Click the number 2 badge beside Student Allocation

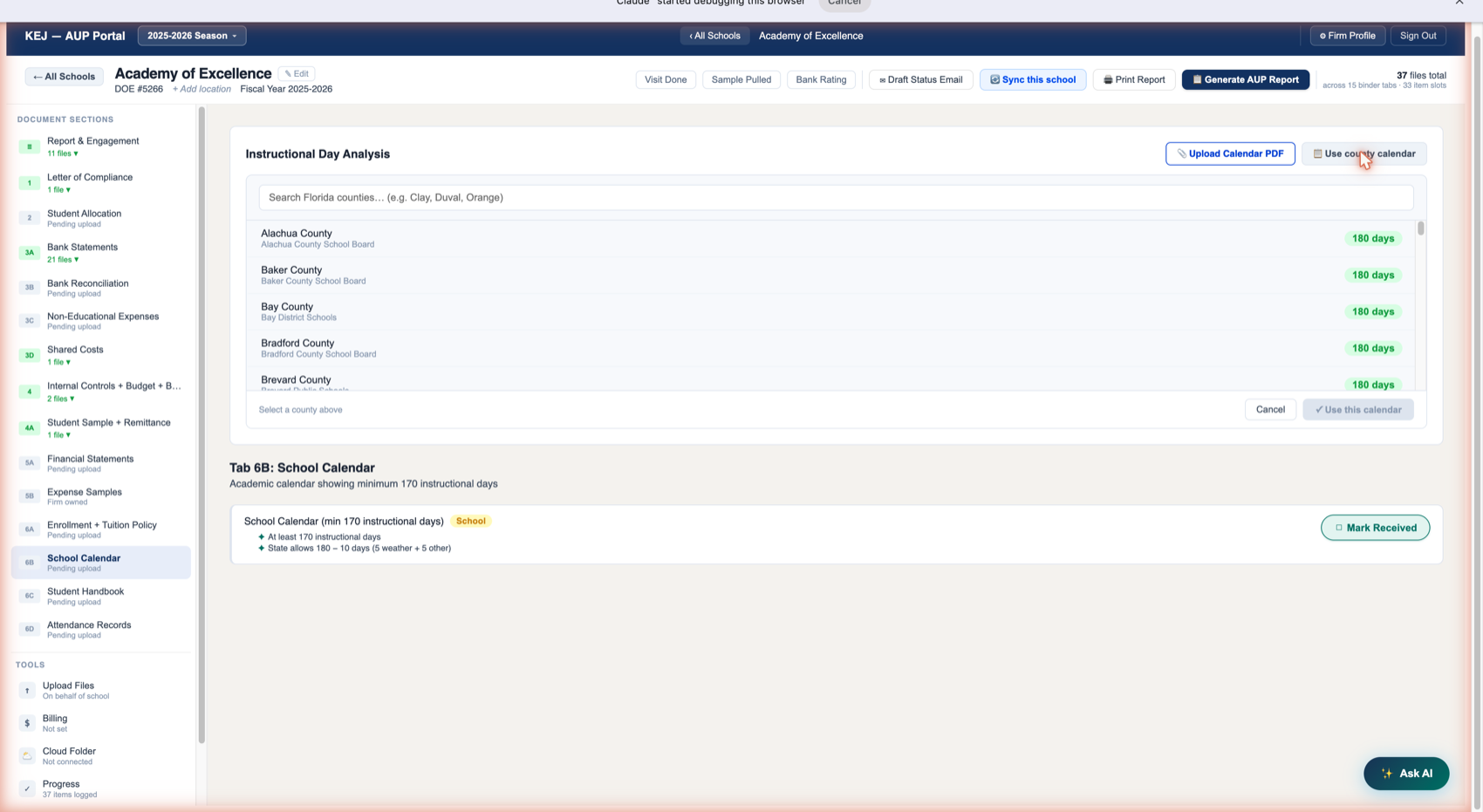coord(29,218)
